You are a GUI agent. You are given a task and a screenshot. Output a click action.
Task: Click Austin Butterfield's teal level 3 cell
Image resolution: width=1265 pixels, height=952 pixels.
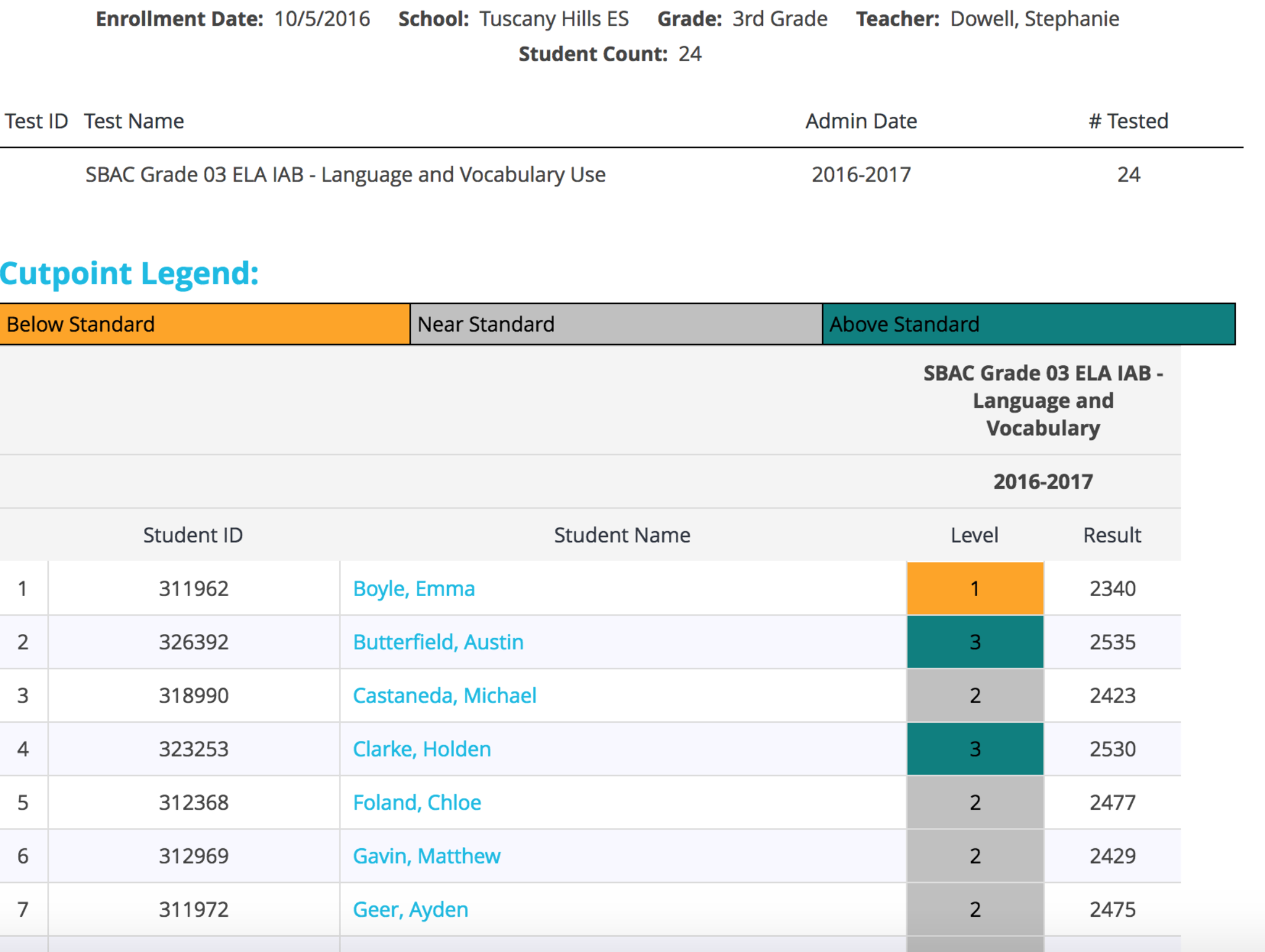[x=975, y=642]
